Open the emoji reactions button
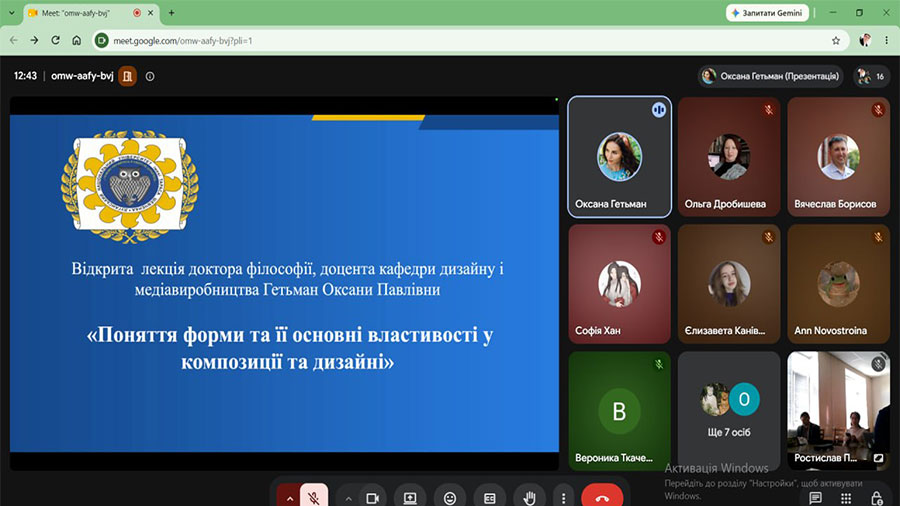 [450, 498]
